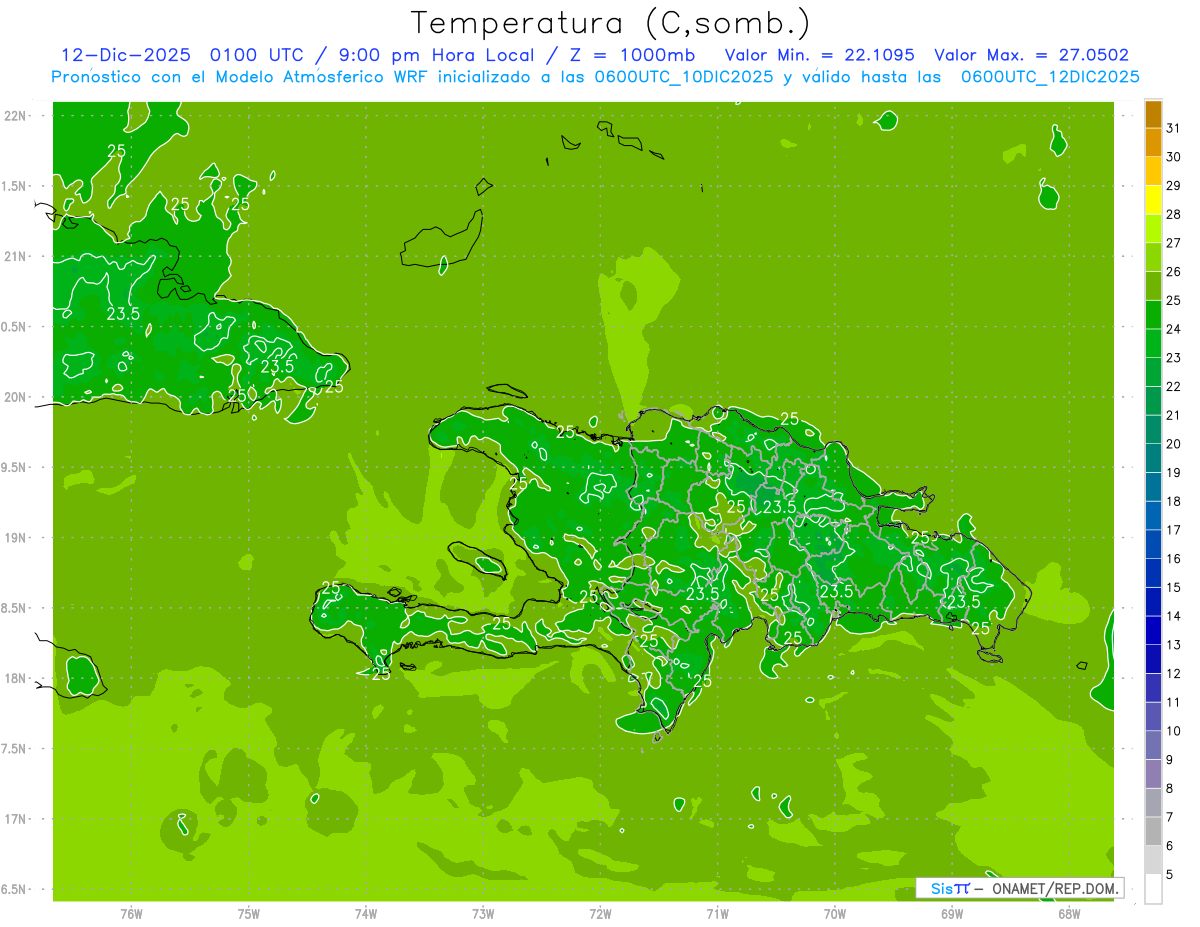Click the title 'Temperatura (C,somb.)'
The width and height of the screenshot is (1200, 927).
click(x=610, y=23)
